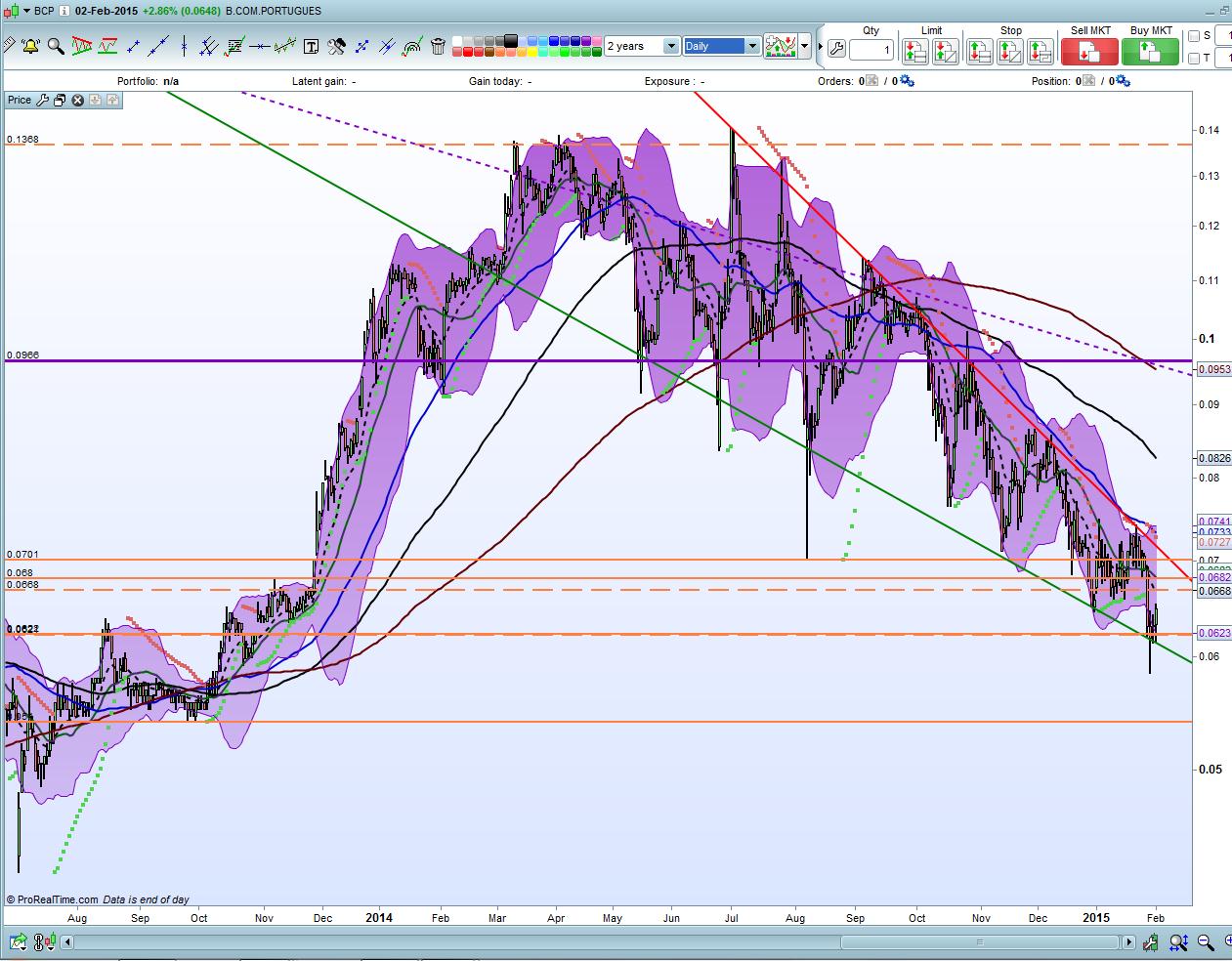Click the Sell MKT button
The image size is (1232, 961).
(x=1091, y=51)
